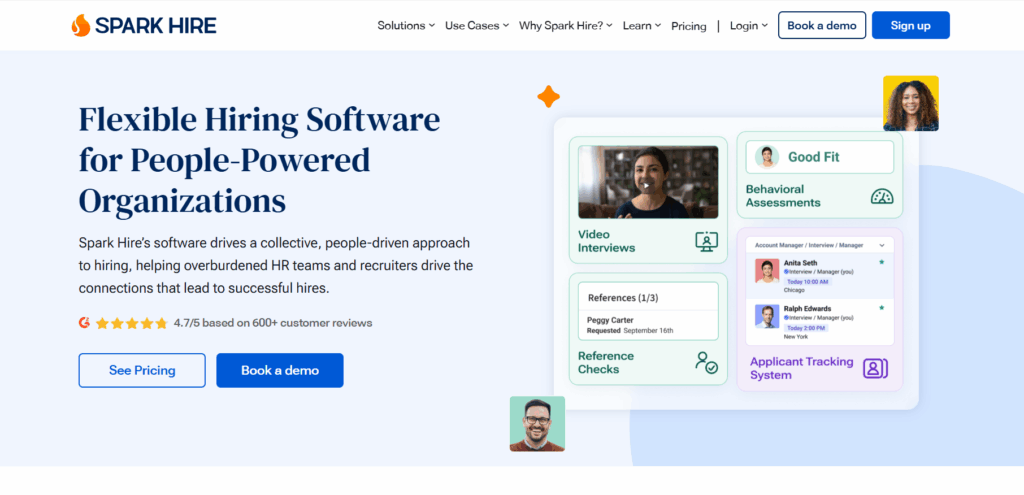
Task: Click the star next to Ralph Edwards
Action: [881, 307]
